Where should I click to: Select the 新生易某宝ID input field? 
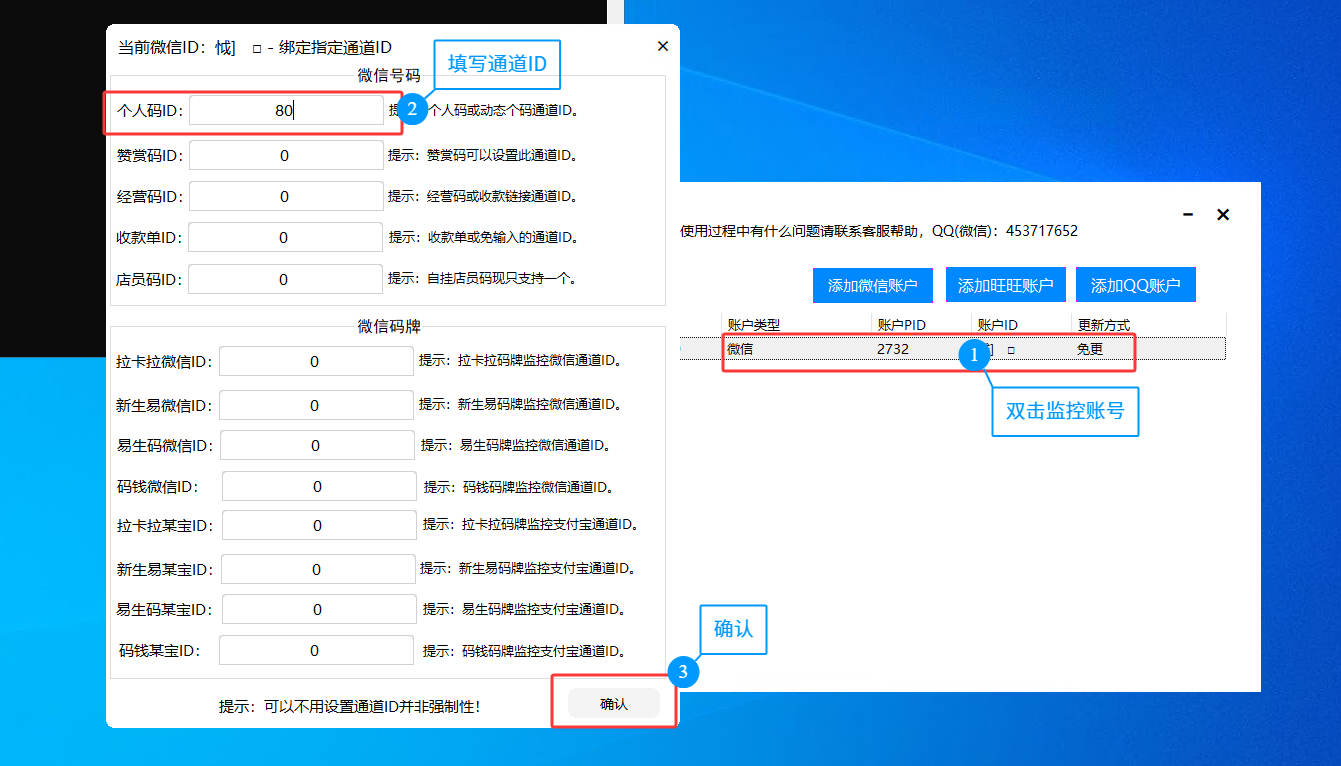(317, 569)
